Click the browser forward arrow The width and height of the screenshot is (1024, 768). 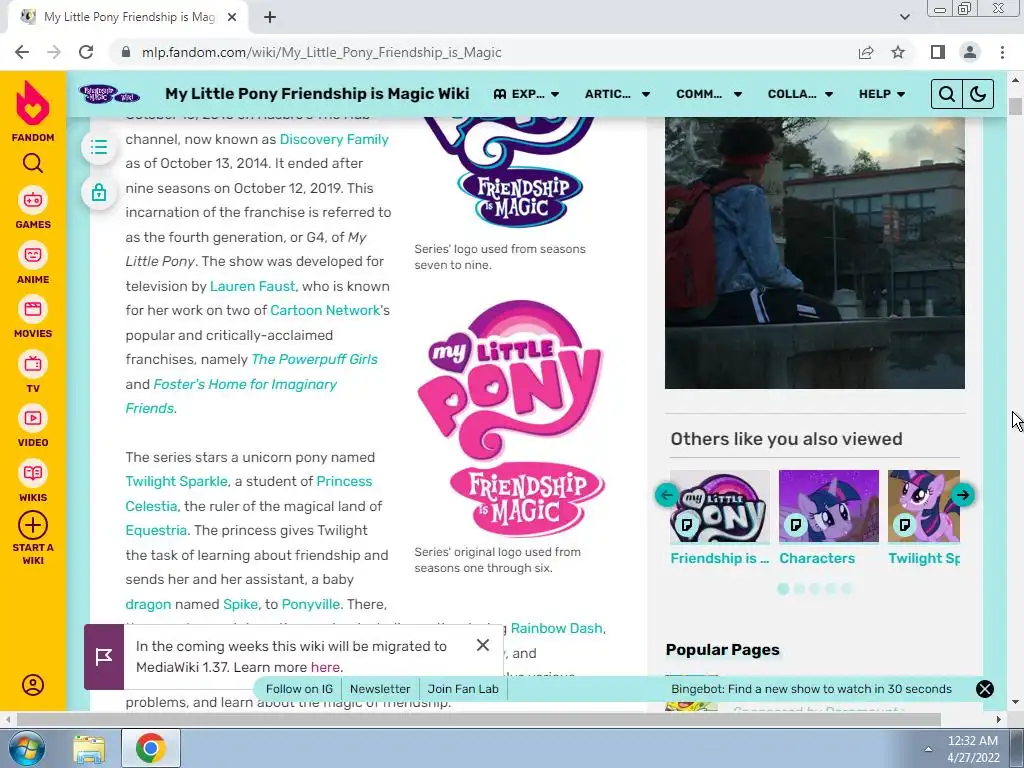(x=54, y=52)
